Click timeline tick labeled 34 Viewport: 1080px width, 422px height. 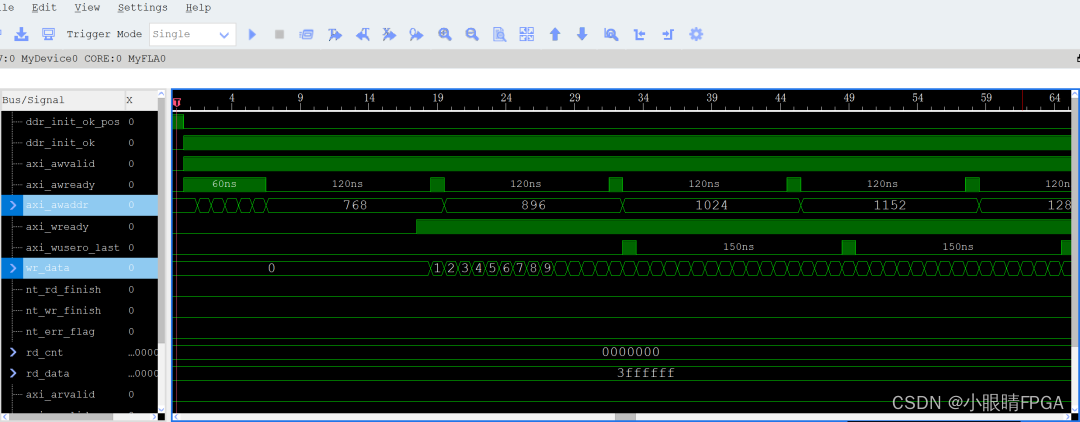(643, 98)
